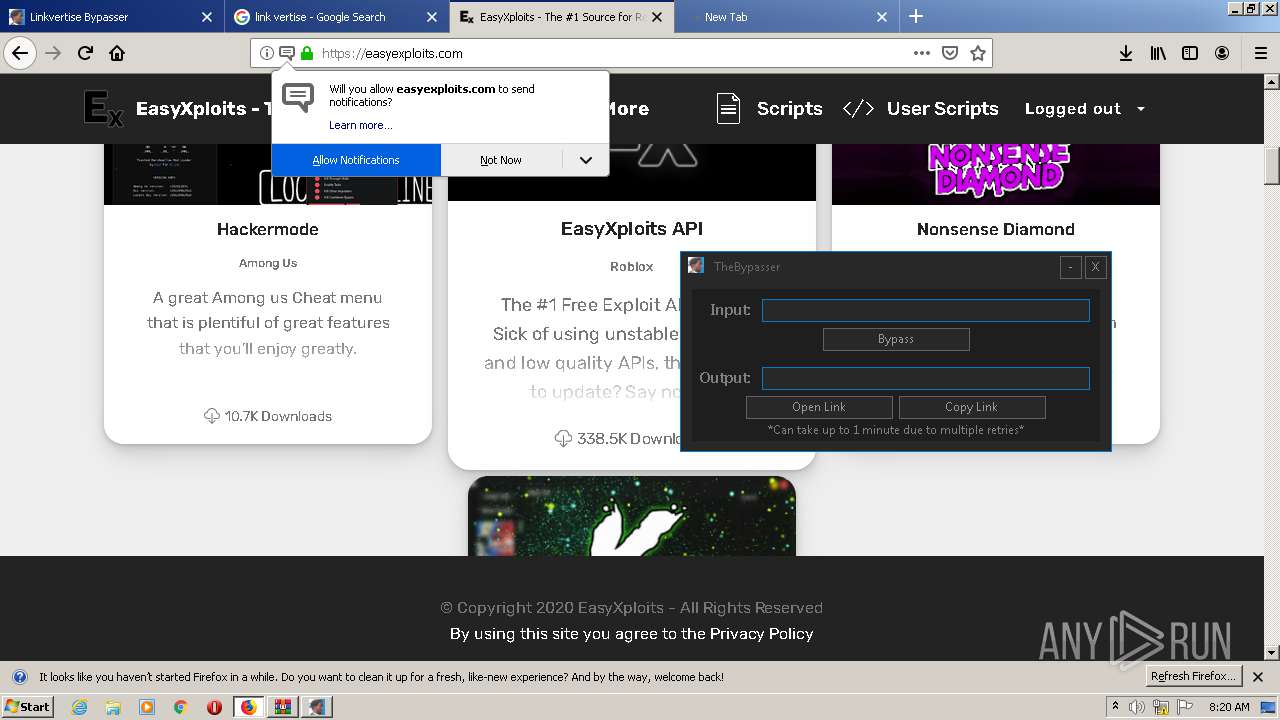This screenshot has width=1280, height=720.
Task: Open the Firefox downloads panel
Action: point(1126,53)
